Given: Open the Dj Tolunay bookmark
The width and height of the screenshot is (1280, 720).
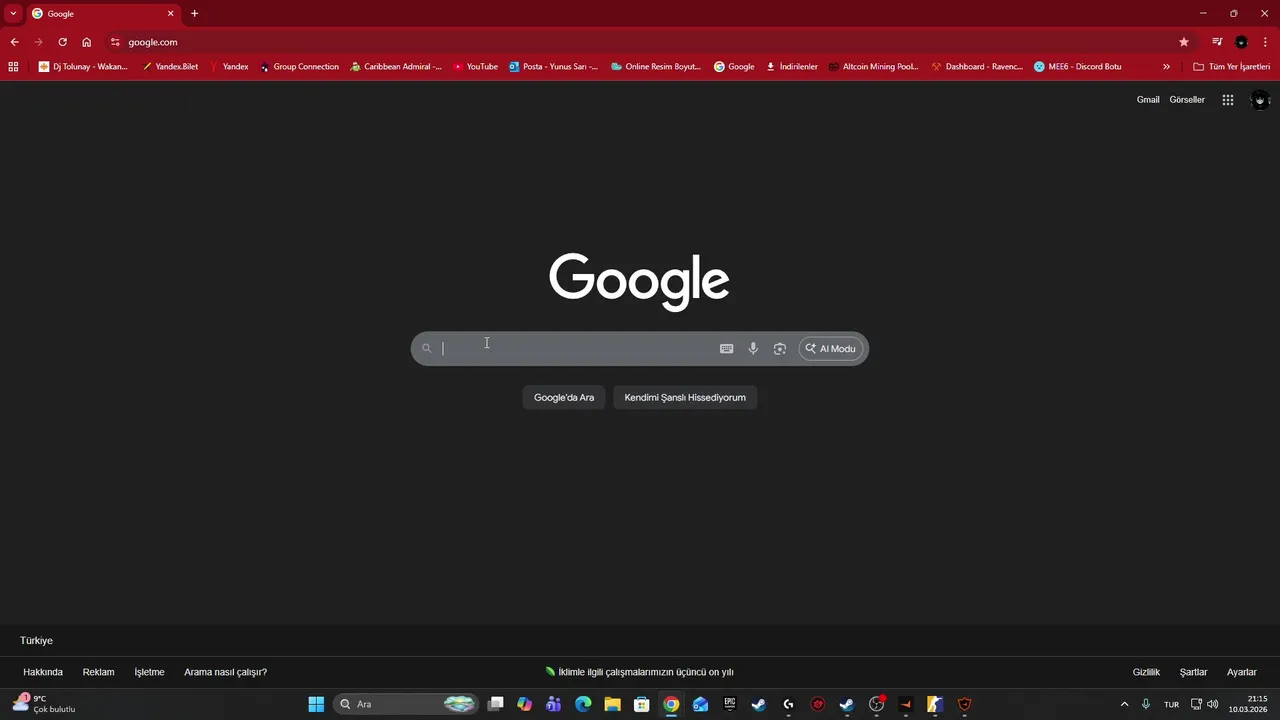Looking at the screenshot, I should pyautogui.click(x=83, y=67).
